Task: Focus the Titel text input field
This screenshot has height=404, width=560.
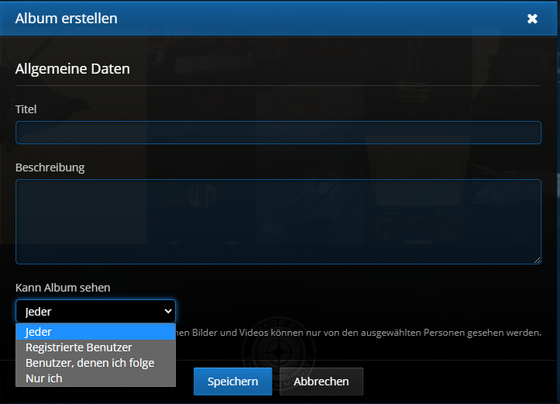Action: (279, 133)
